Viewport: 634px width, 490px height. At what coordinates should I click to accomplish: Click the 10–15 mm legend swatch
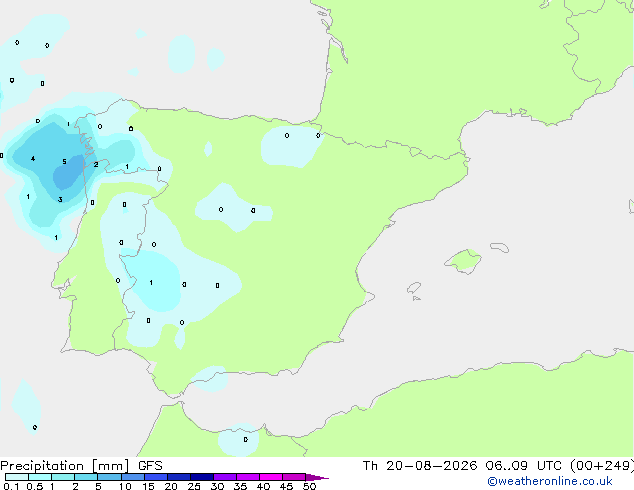132,477
